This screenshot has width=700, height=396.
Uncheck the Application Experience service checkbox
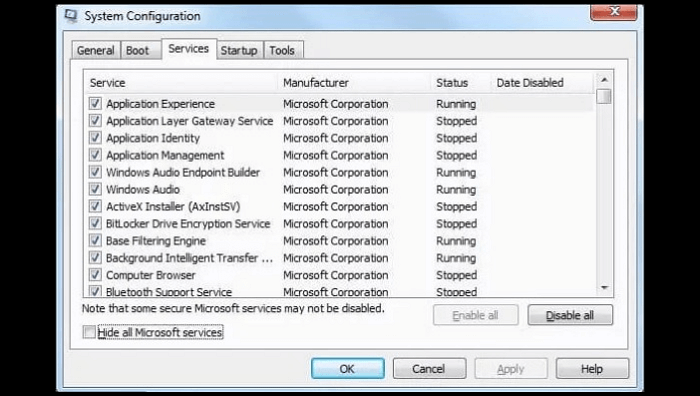(95, 104)
